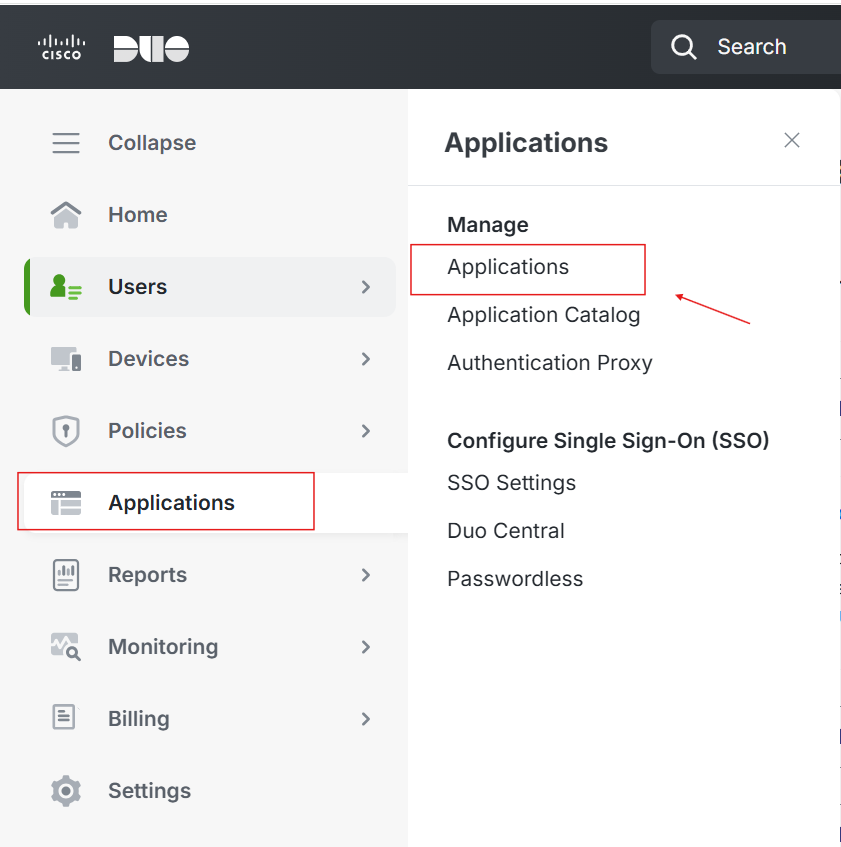Open the Passwordless link
Image resolution: width=841 pixels, height=847 pixels.
(x=515, y=579)
